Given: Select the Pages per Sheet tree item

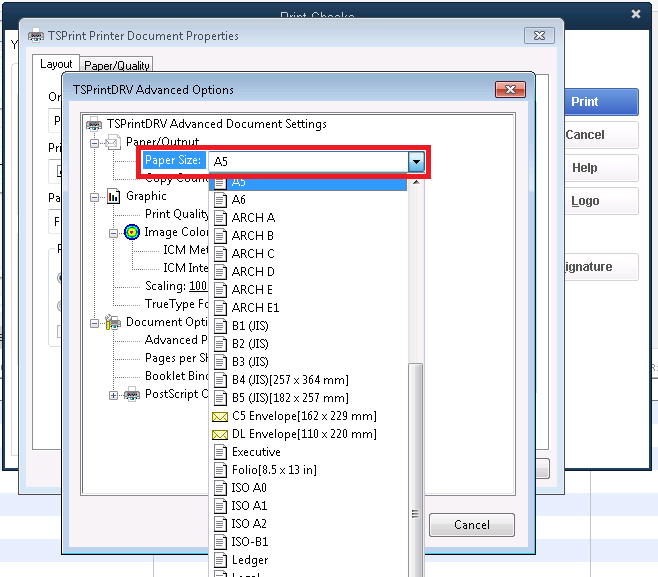Looking at the screenshot, I should (x=176, y=358).
